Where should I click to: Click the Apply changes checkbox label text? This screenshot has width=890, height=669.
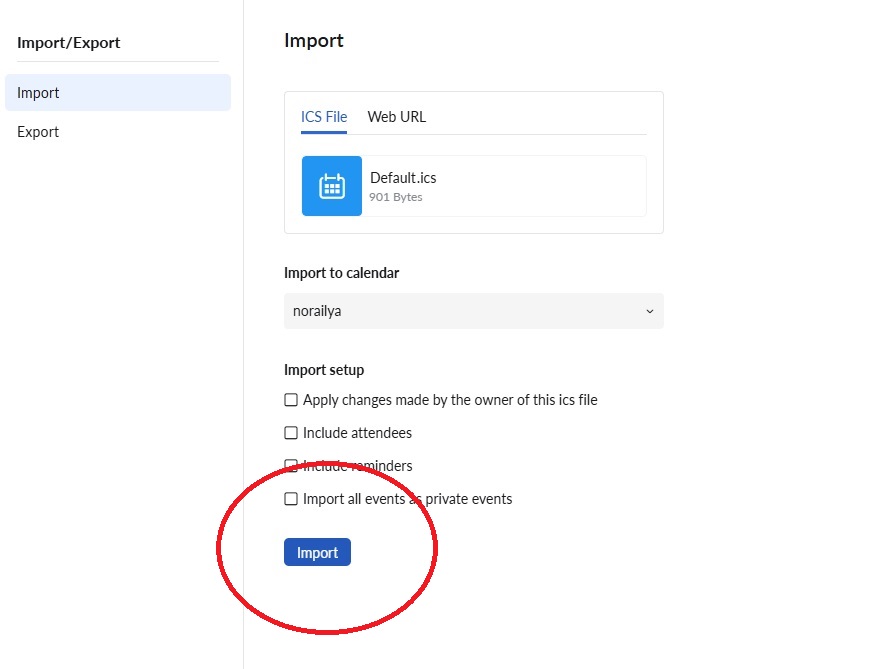coord(450,400)
